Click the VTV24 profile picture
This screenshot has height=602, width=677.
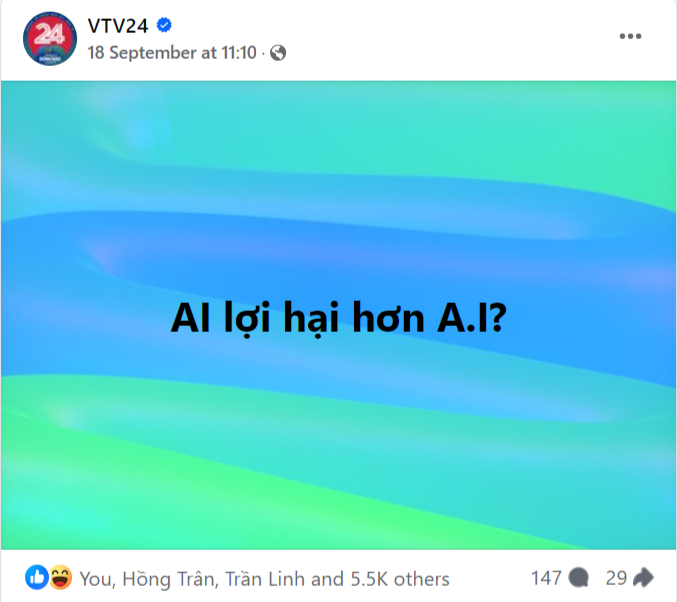tap(50, 39)
